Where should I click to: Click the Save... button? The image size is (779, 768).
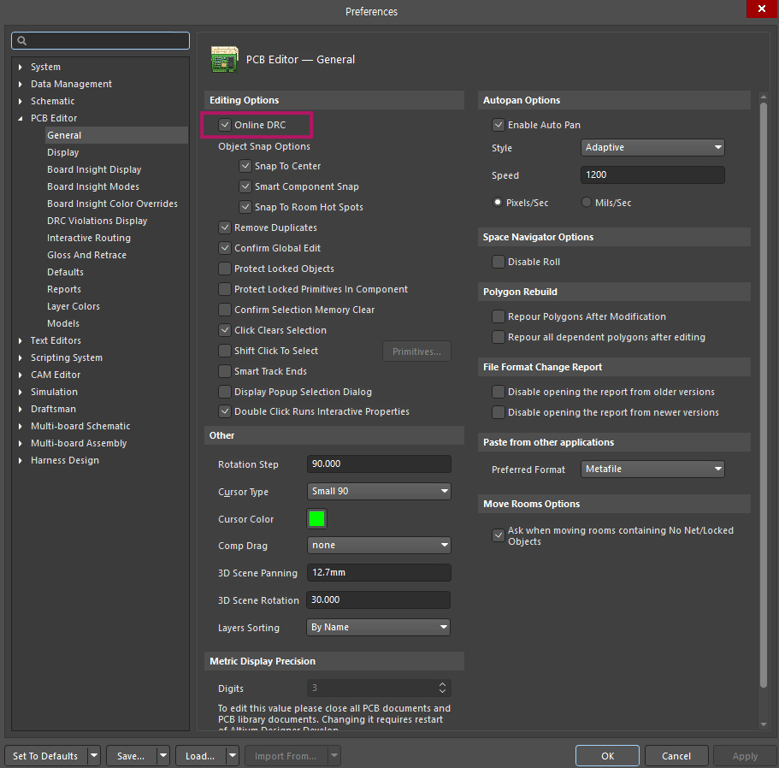pyautogui.click(x=131, y=756)
